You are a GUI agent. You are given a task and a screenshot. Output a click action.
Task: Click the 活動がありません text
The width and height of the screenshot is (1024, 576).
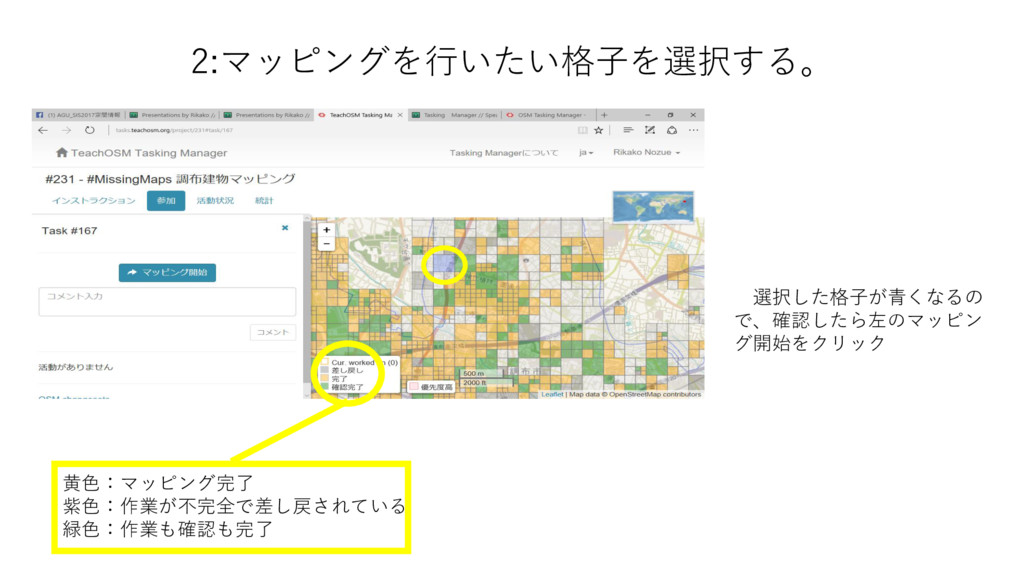point(76,367)
